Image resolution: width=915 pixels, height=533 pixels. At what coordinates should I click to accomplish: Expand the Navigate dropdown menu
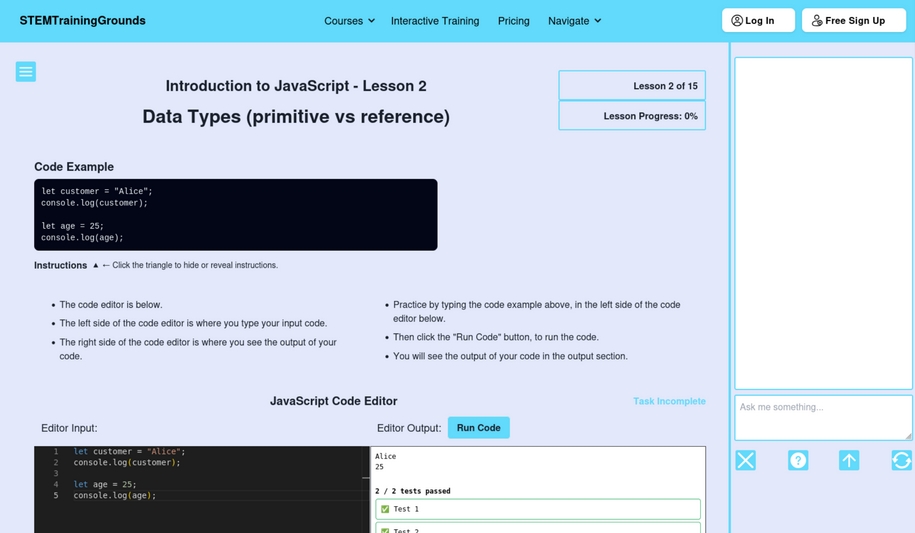tap(574, 21)
